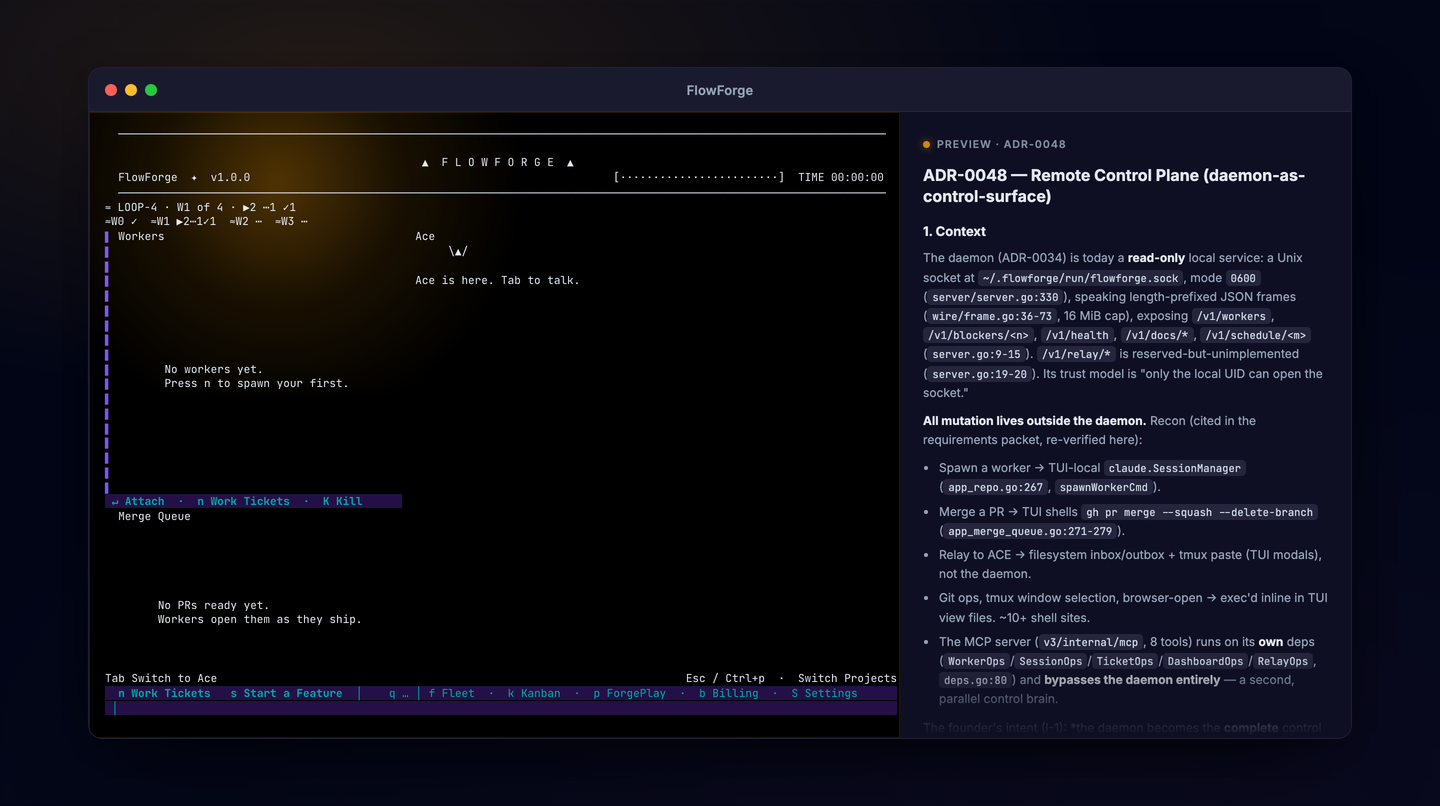
Task: Choose s Start a Feature
Action: 286,693
